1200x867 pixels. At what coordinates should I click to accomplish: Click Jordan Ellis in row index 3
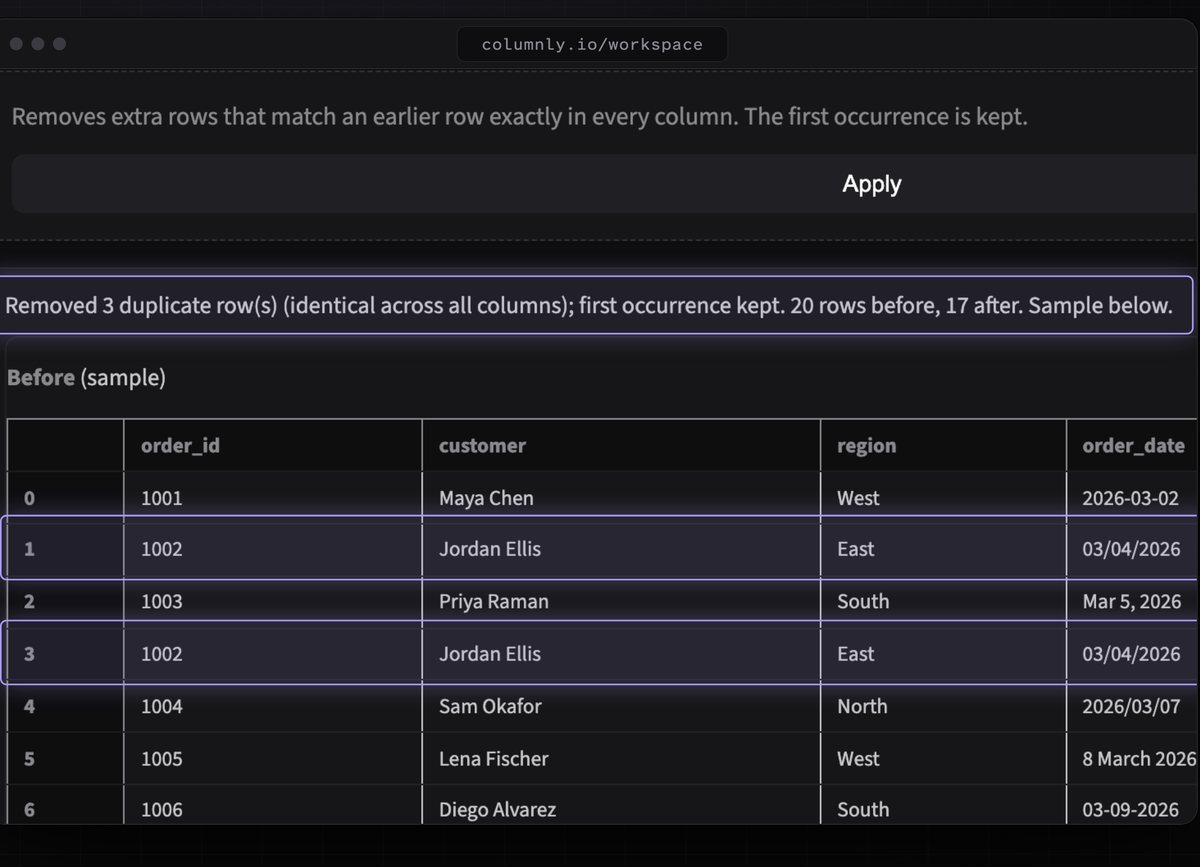coord(621,654)
